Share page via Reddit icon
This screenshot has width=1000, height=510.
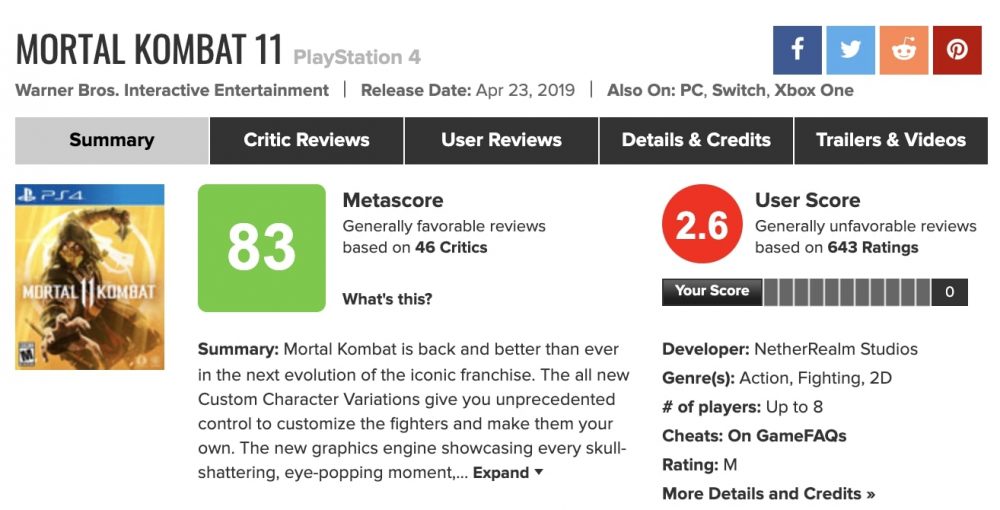point(904,50)
